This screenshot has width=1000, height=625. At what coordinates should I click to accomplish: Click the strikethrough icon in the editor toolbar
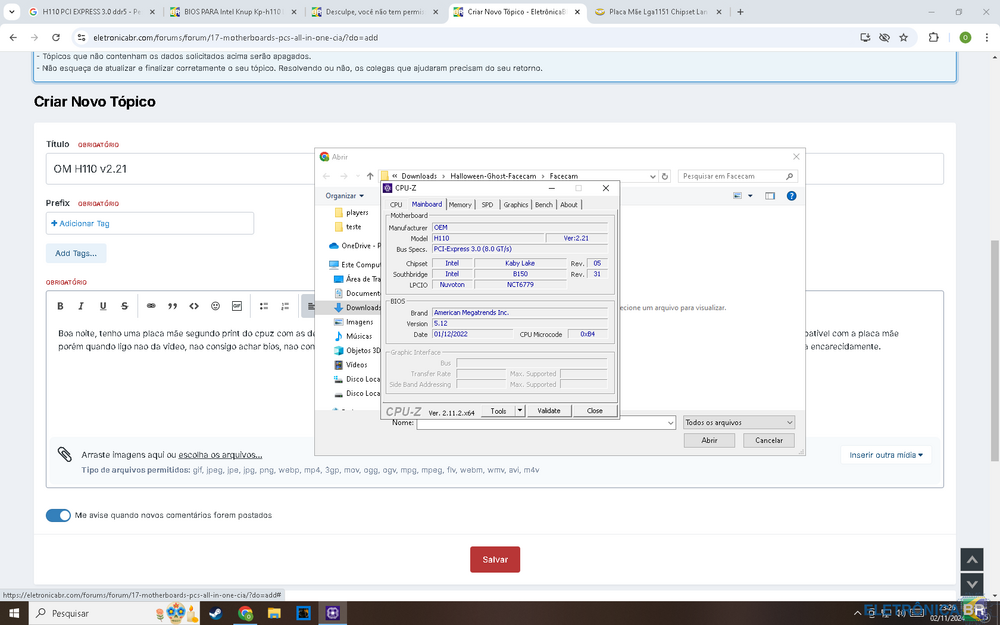coord(124,306)
